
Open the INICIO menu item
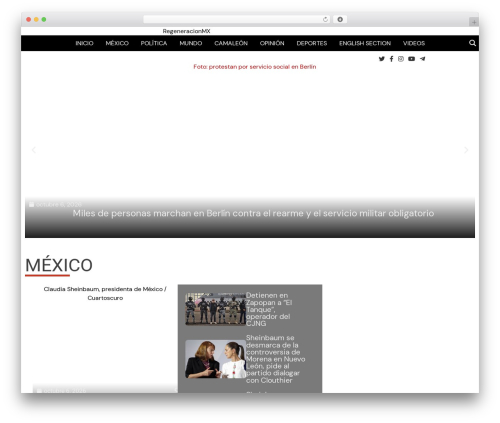tap(84, 43)
